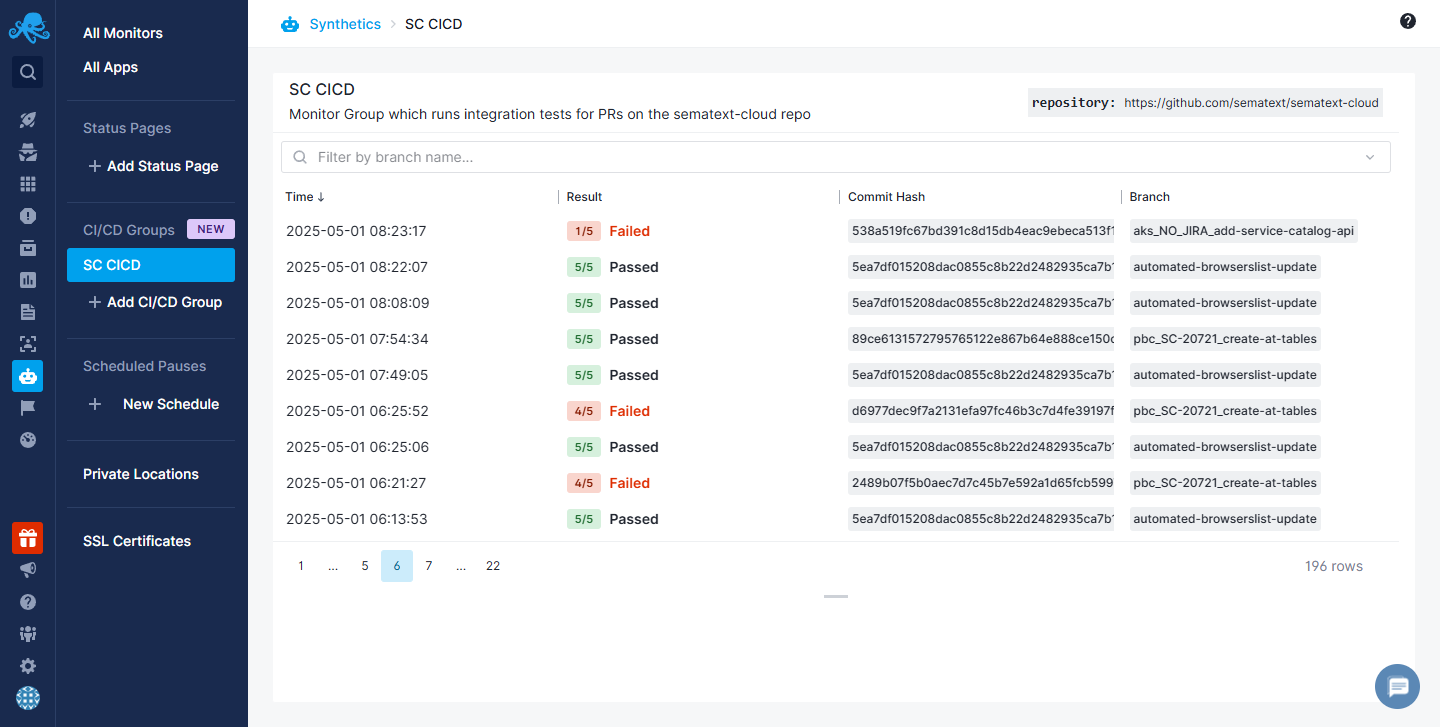Click the megaphone announcements icon
Image resolution: width=1440 pixels, height=727 pixels.
(27, 569)
